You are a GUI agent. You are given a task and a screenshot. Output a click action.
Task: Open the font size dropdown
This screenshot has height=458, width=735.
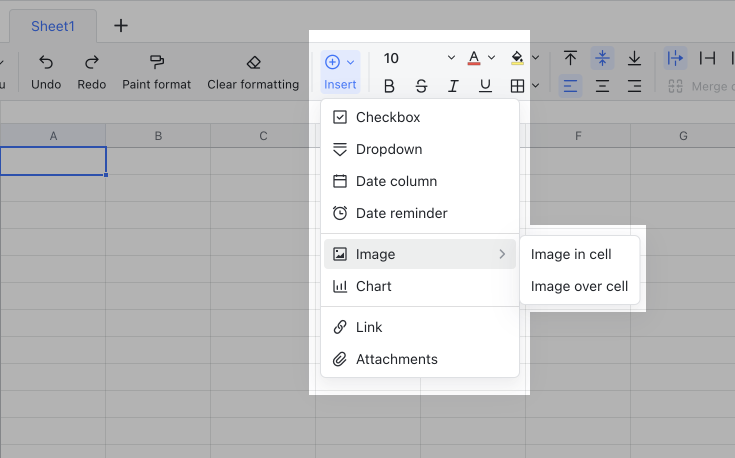coord(451,58)
